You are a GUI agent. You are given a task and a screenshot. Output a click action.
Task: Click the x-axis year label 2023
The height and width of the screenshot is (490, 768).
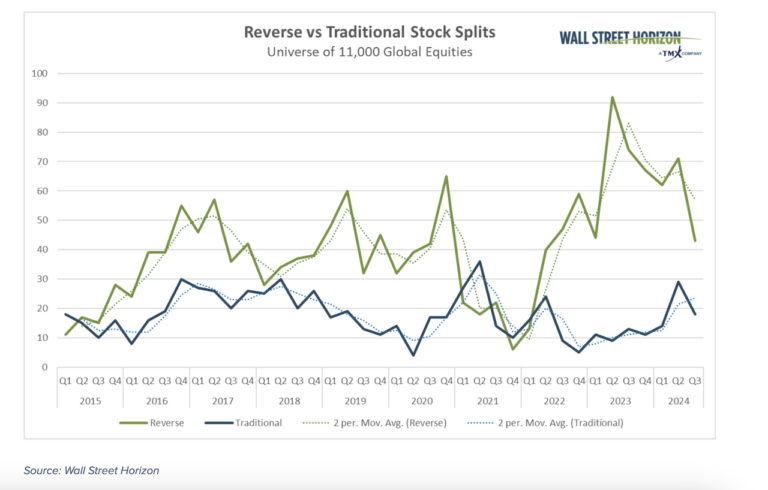tap(620, 401)
